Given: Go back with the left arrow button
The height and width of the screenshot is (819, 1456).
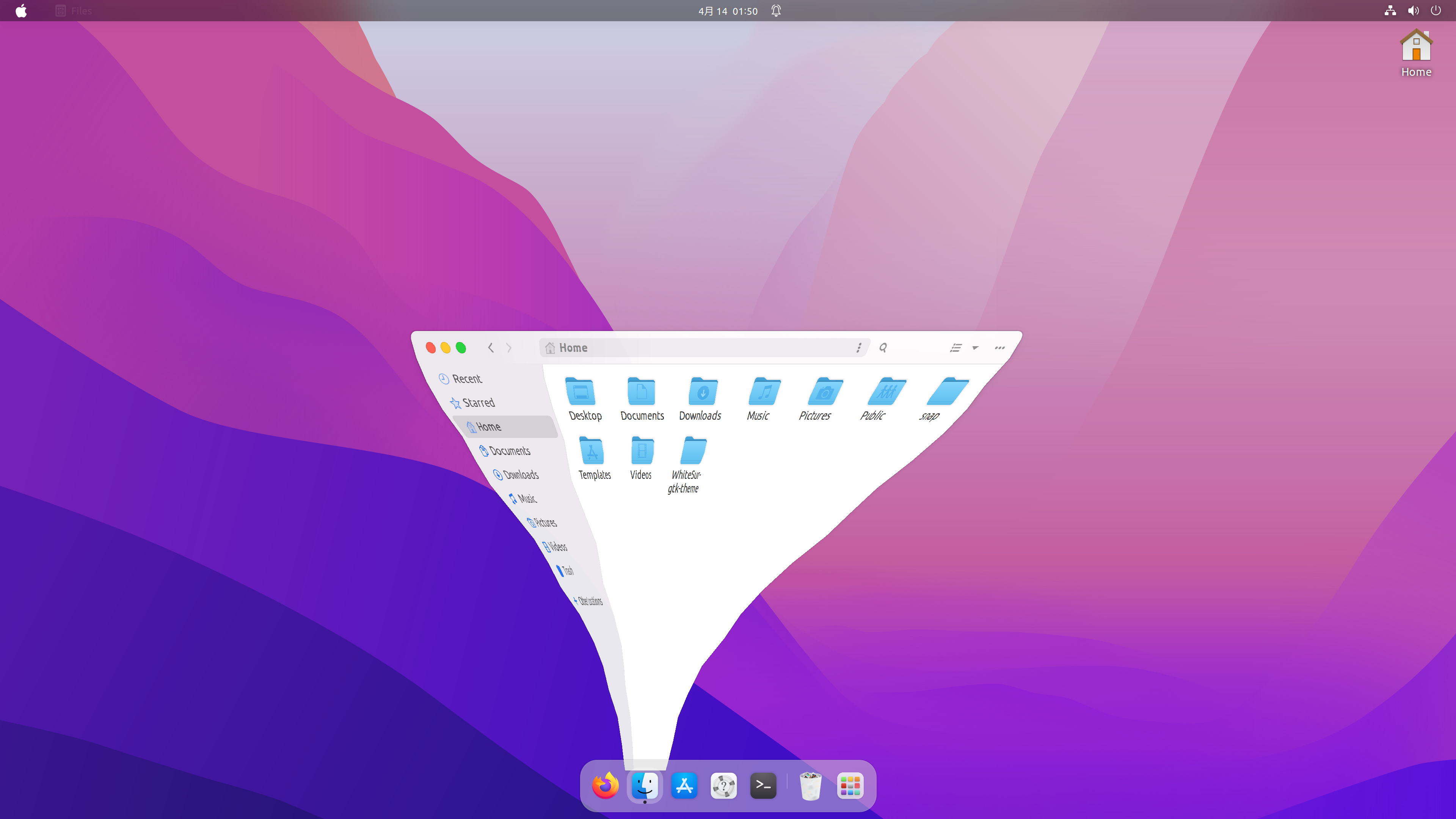Looking at the screenshot, I should point(491,348).
